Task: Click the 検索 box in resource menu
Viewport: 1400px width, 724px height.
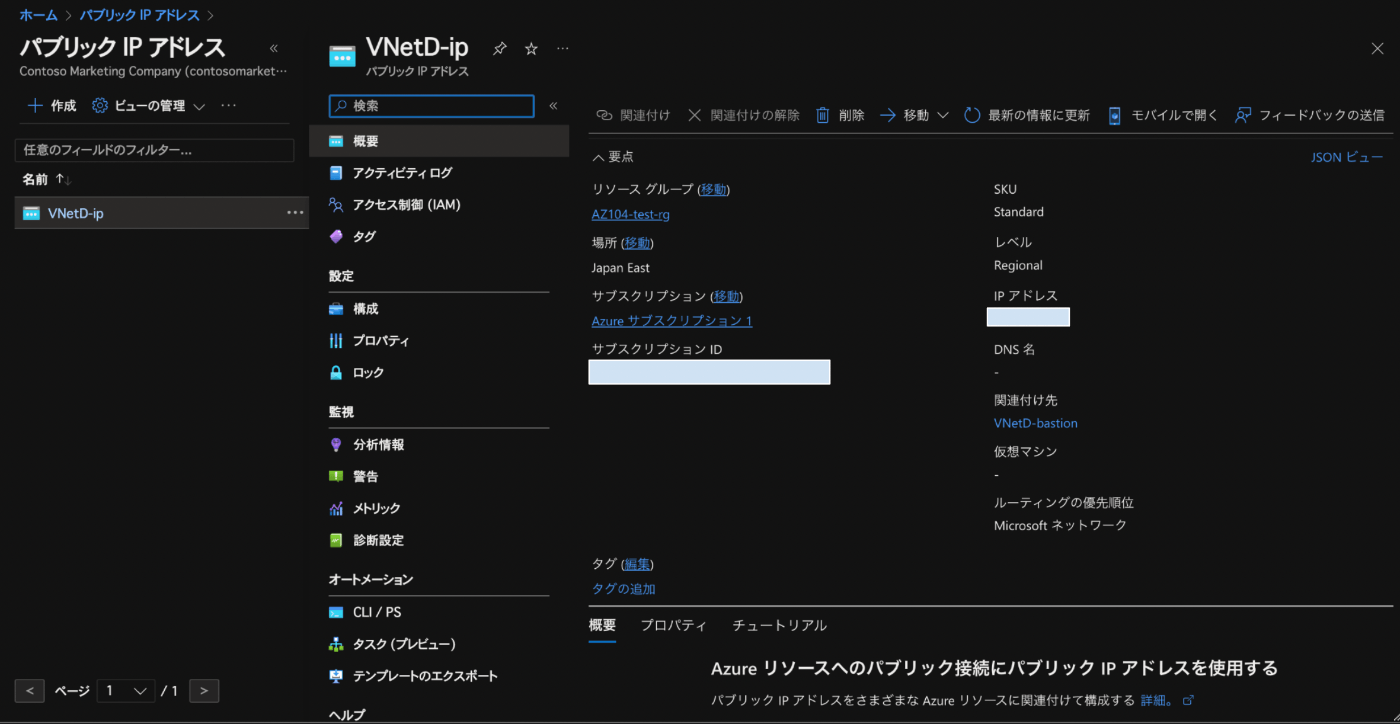Action: point(432,106)
